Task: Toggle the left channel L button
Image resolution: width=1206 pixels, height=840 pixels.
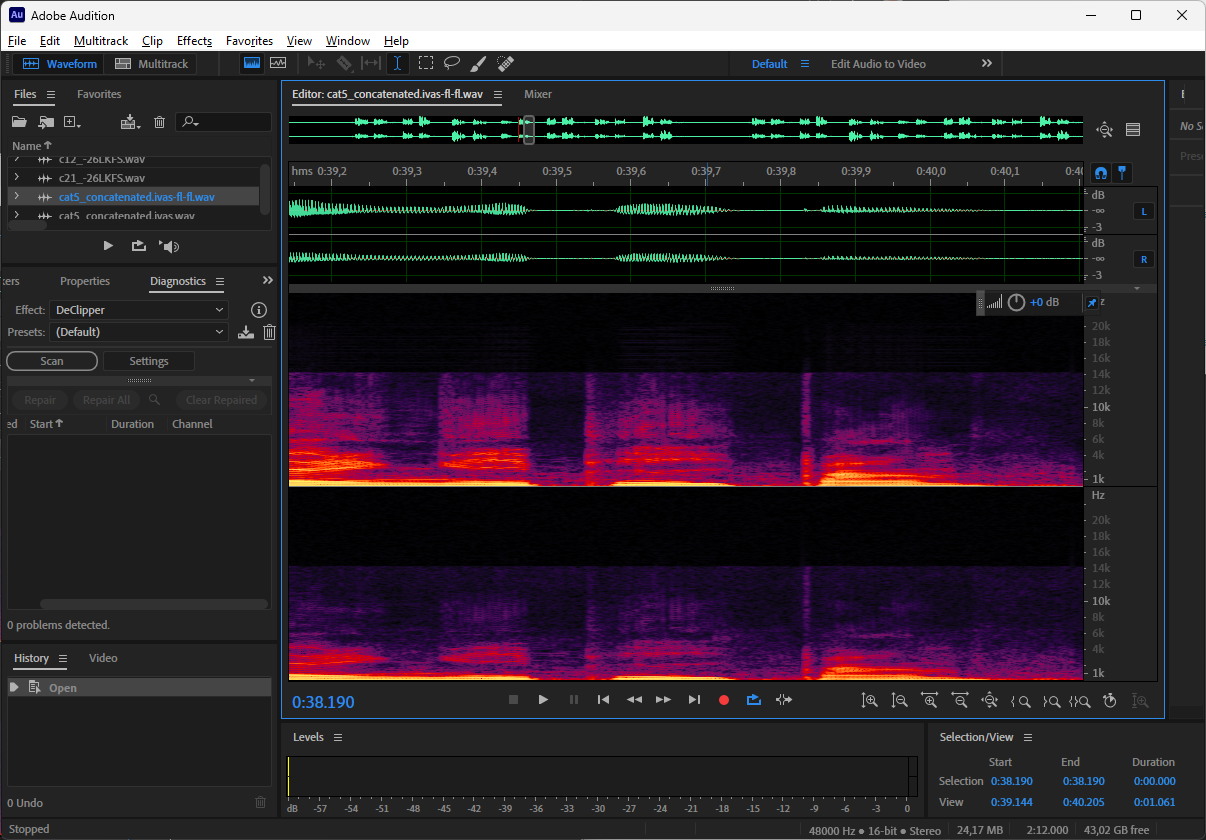Action: (1142, 211)
